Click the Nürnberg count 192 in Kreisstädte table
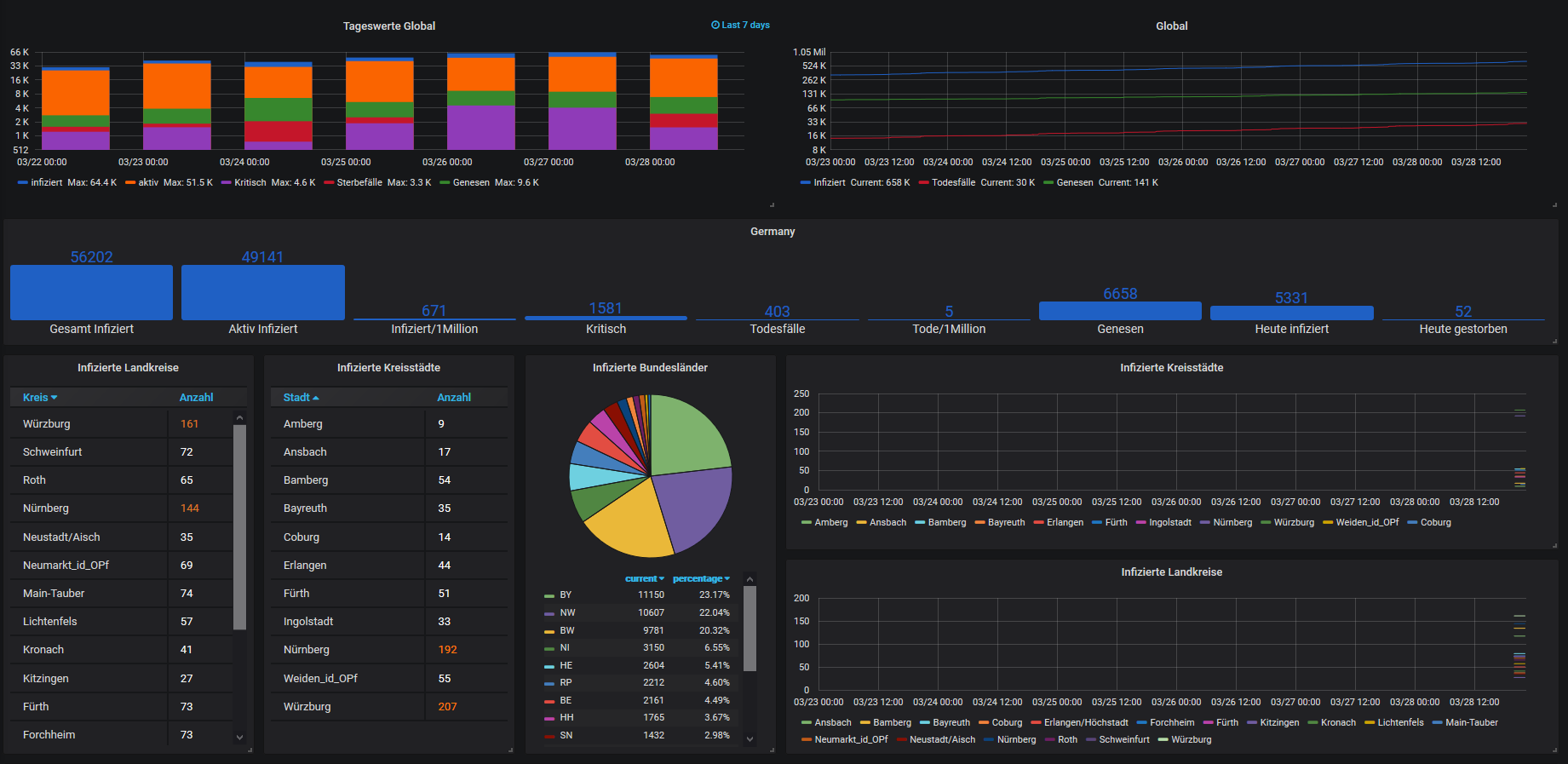1568x764 pixels. pyautogui.click(x=448, y=650)
